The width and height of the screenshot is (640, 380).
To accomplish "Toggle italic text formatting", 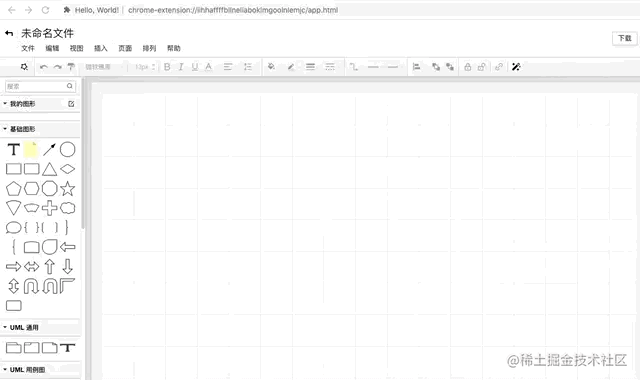I will (x=181, y=67).
